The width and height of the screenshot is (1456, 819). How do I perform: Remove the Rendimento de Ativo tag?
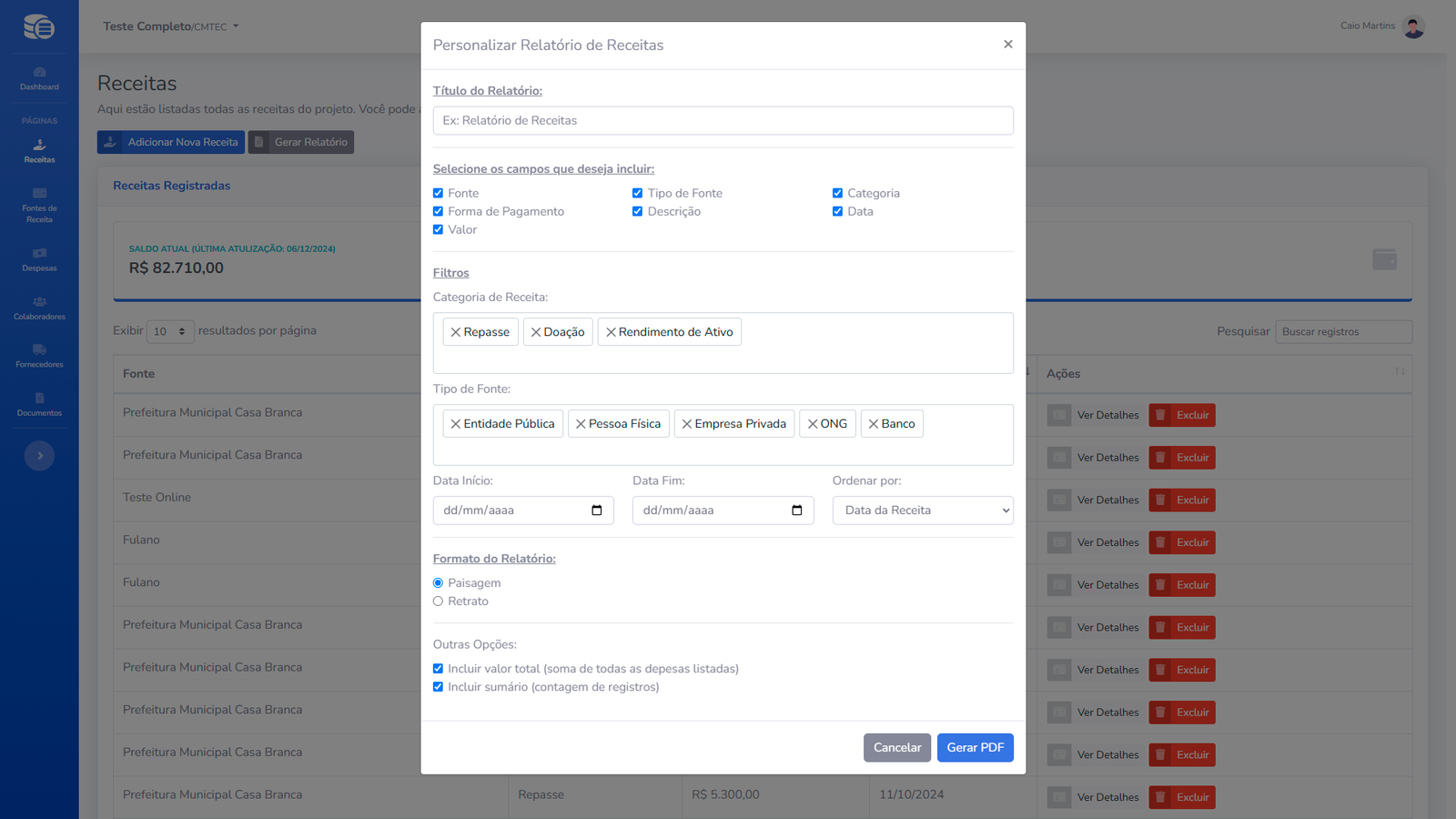[x=611, y=332]
